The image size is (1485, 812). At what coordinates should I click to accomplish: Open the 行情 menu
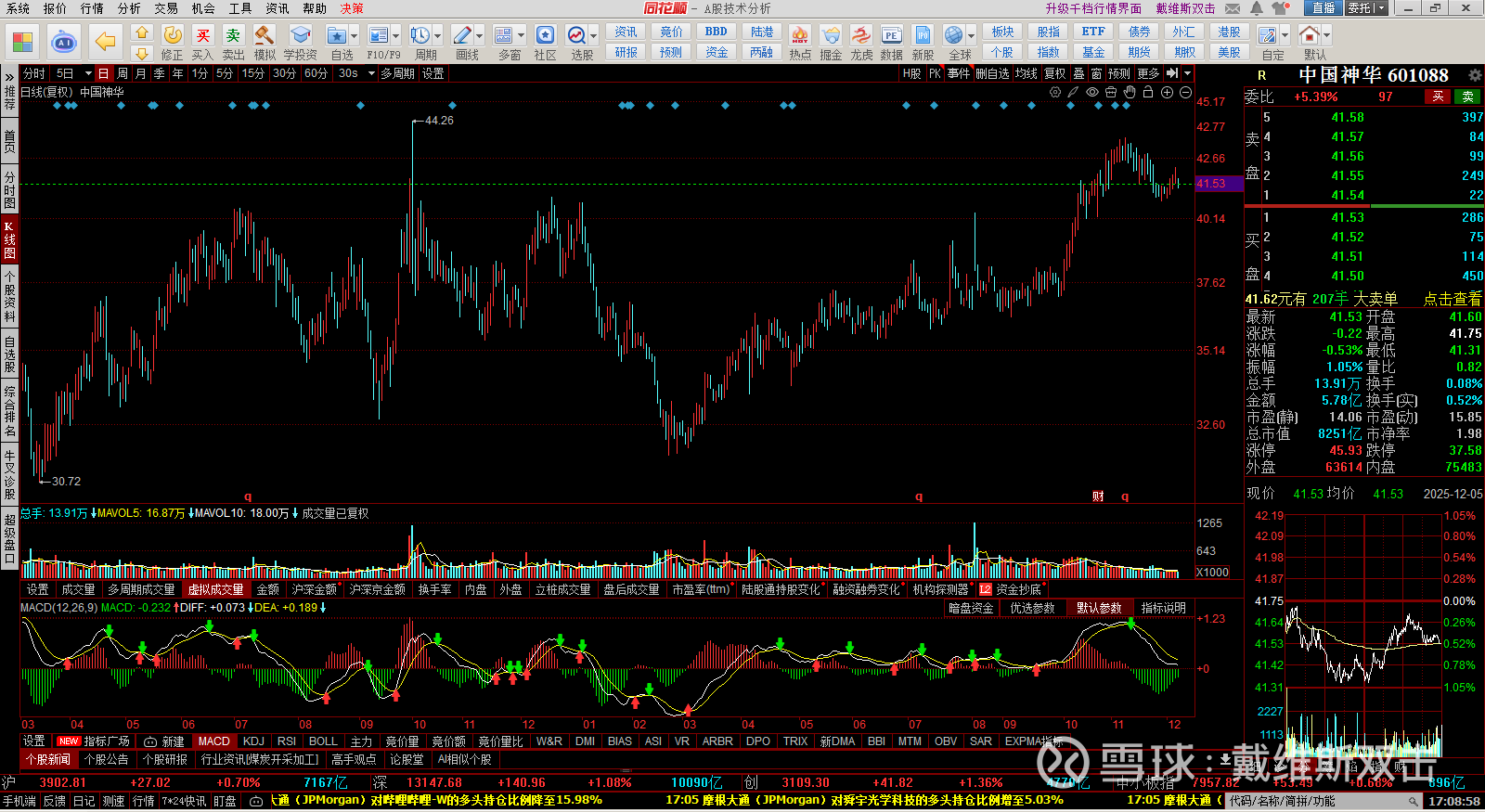coord(92,8)
